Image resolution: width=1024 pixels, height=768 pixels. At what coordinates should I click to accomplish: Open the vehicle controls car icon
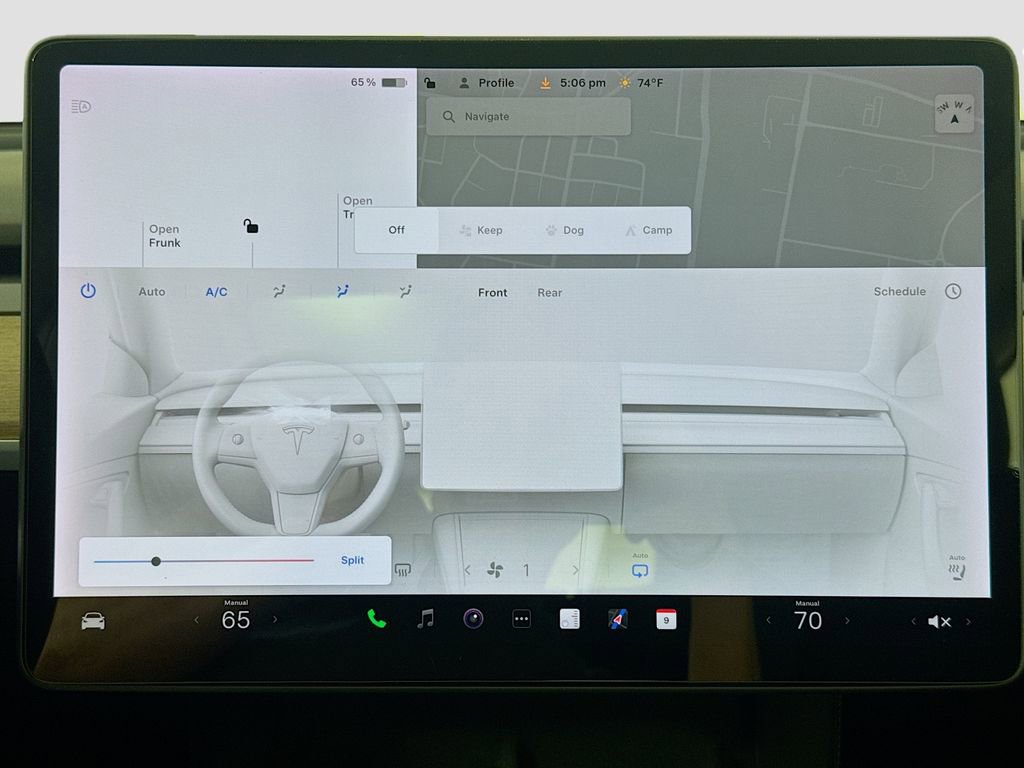91,620
